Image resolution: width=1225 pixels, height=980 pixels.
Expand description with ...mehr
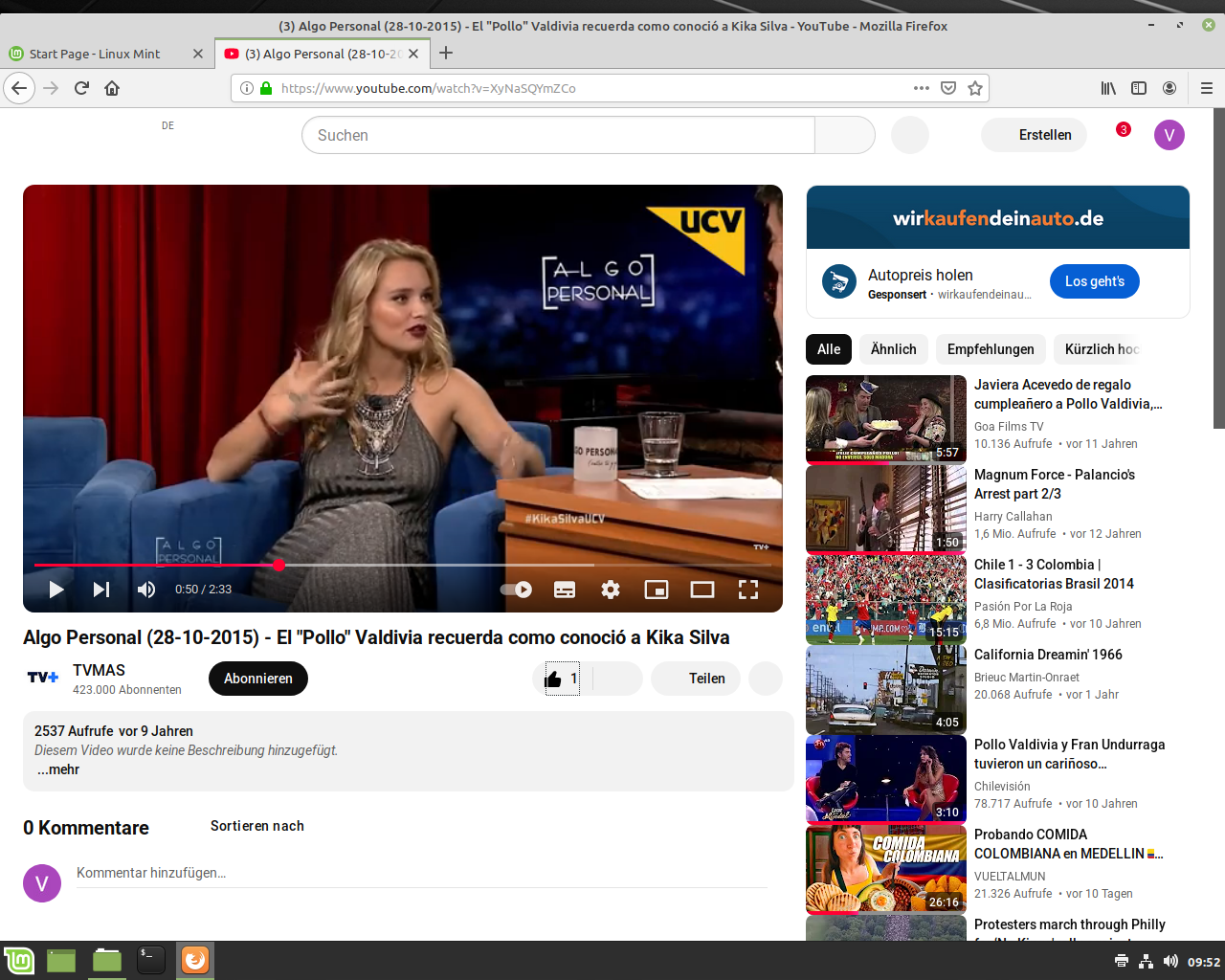click(x=58, y=769)
